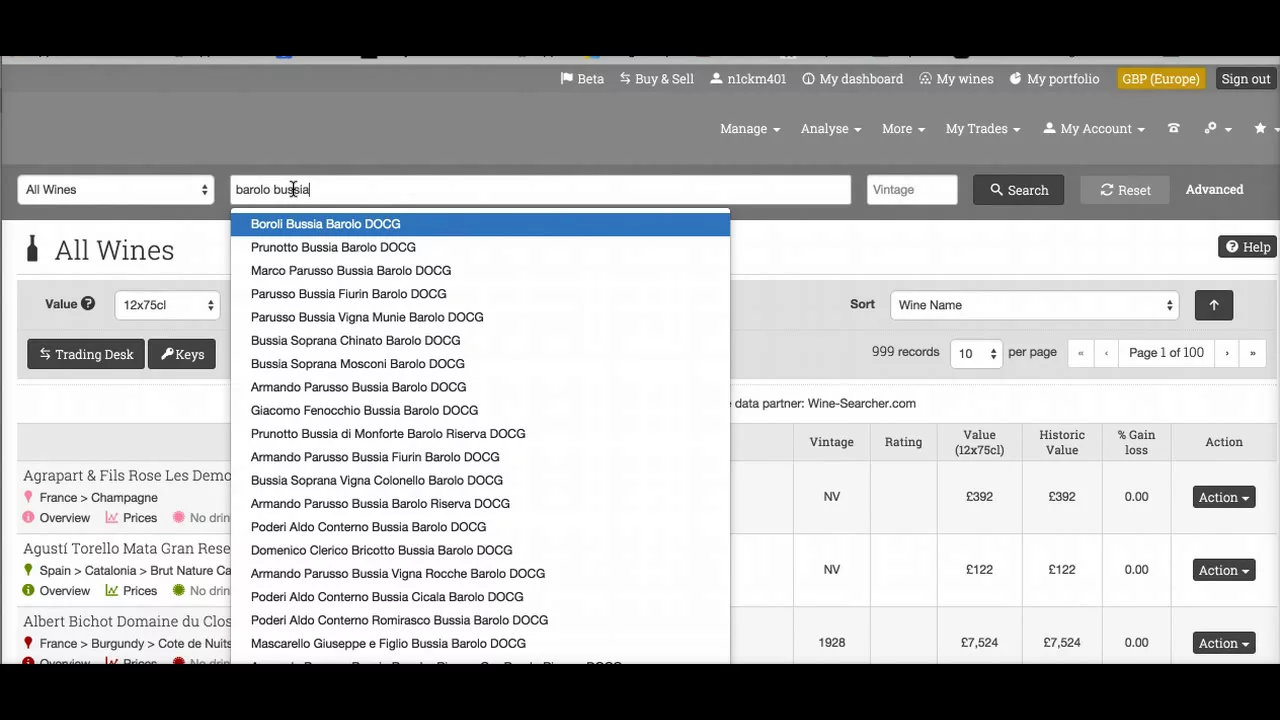Select Domenico Clerico Bricotto Bussia Barolo
This screenshot has height=720, width=1280.
pos(480,550)
